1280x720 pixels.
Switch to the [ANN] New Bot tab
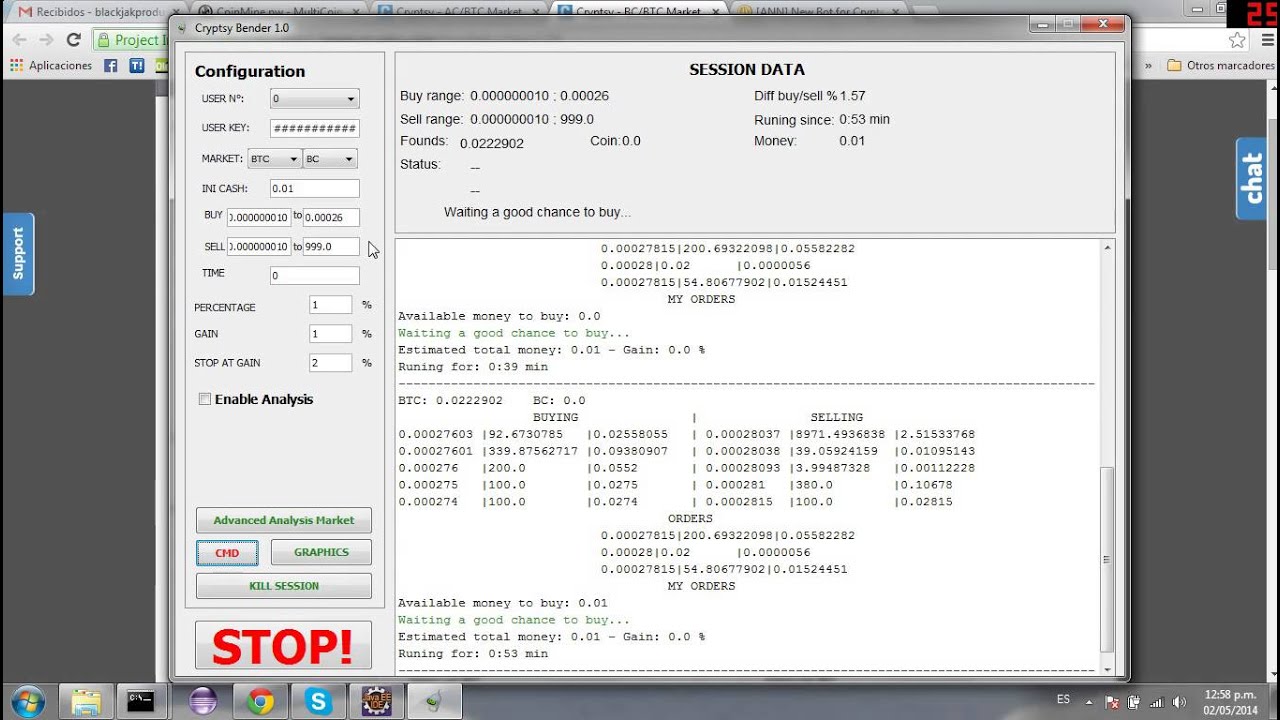[818, 12]
